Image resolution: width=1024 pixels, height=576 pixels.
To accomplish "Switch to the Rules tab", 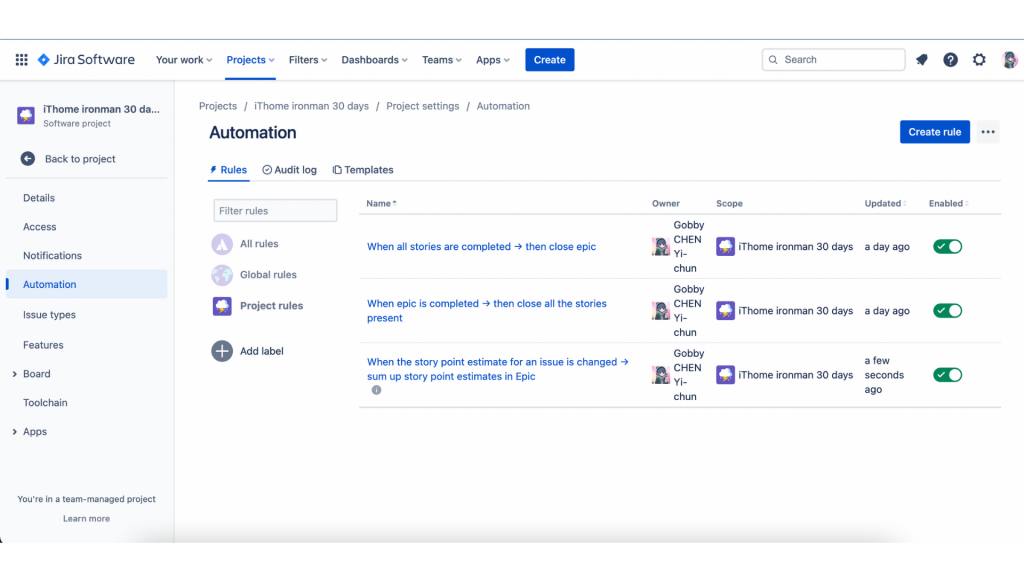I will tap(228, 170).
